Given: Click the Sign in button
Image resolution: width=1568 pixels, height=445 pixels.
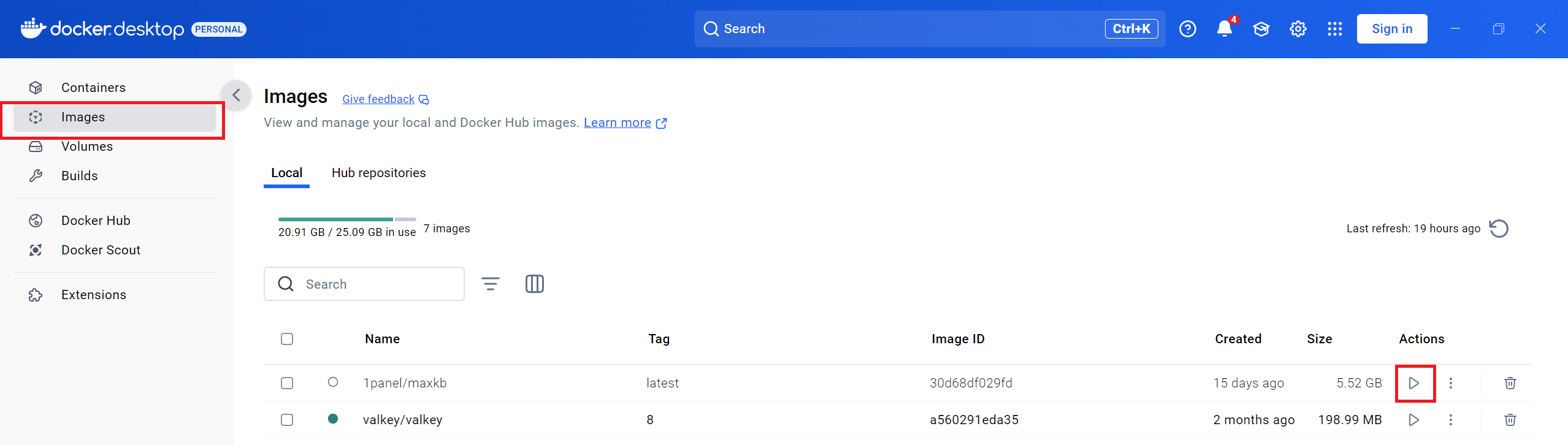Looking at the screenshot, I should pos(1392,29).
